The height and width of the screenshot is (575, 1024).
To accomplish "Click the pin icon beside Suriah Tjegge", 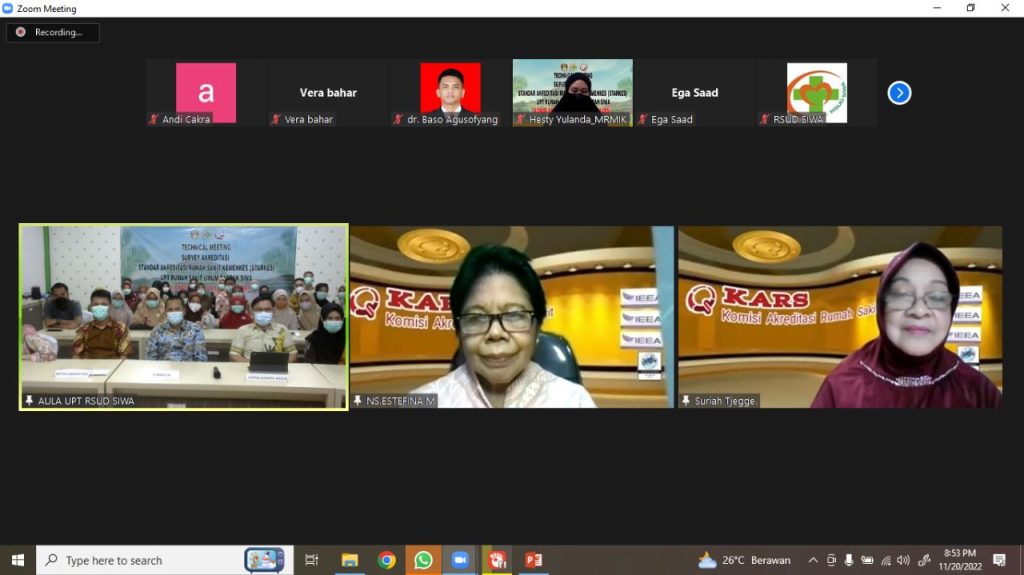I will (x=686, y=401).
